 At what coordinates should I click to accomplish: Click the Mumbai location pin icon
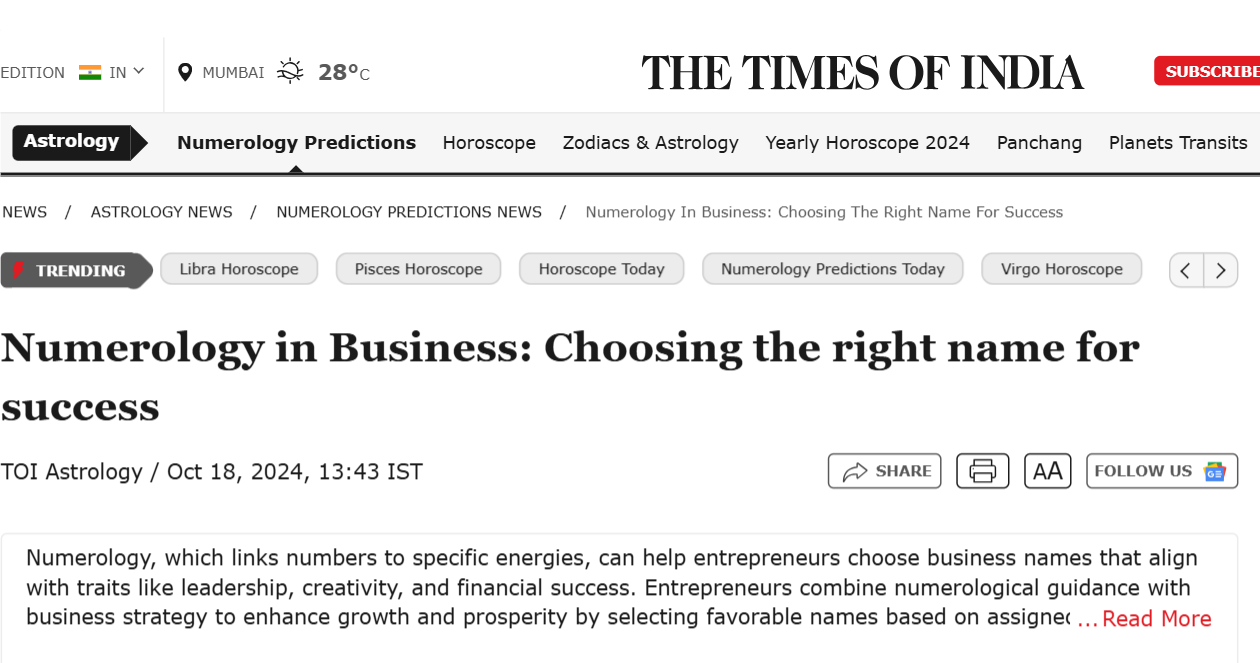[185, 71]
